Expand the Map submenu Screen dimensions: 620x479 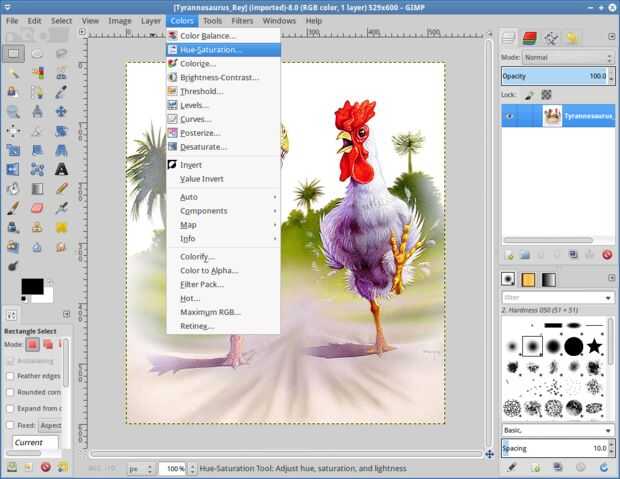223,225
